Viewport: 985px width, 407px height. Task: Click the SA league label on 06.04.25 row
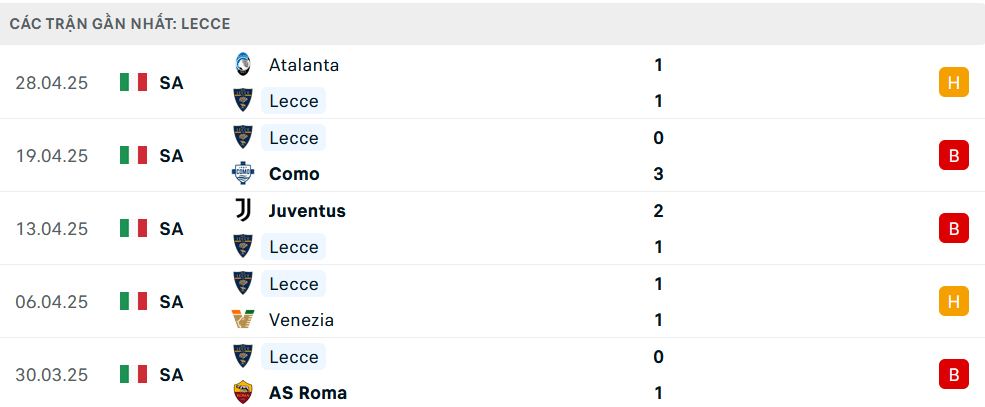(171, 301)
